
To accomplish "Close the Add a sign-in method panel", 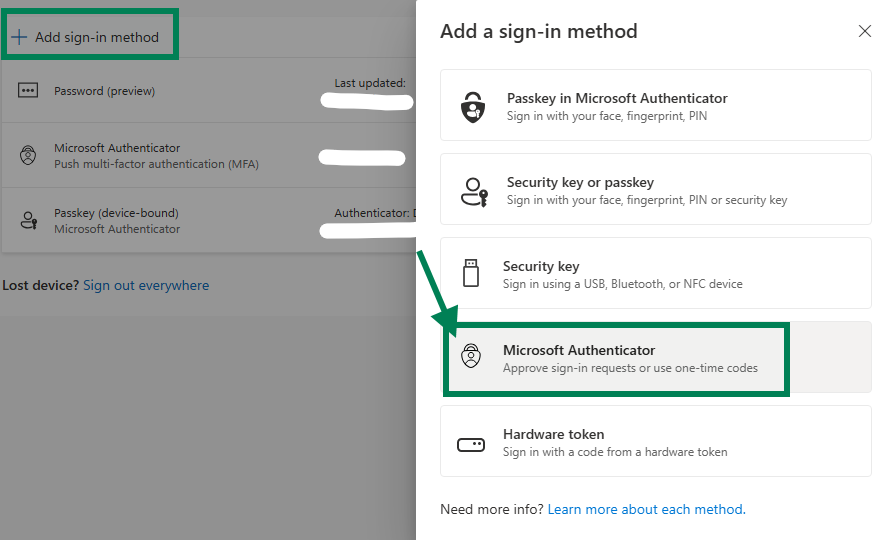I will (865, 31).
